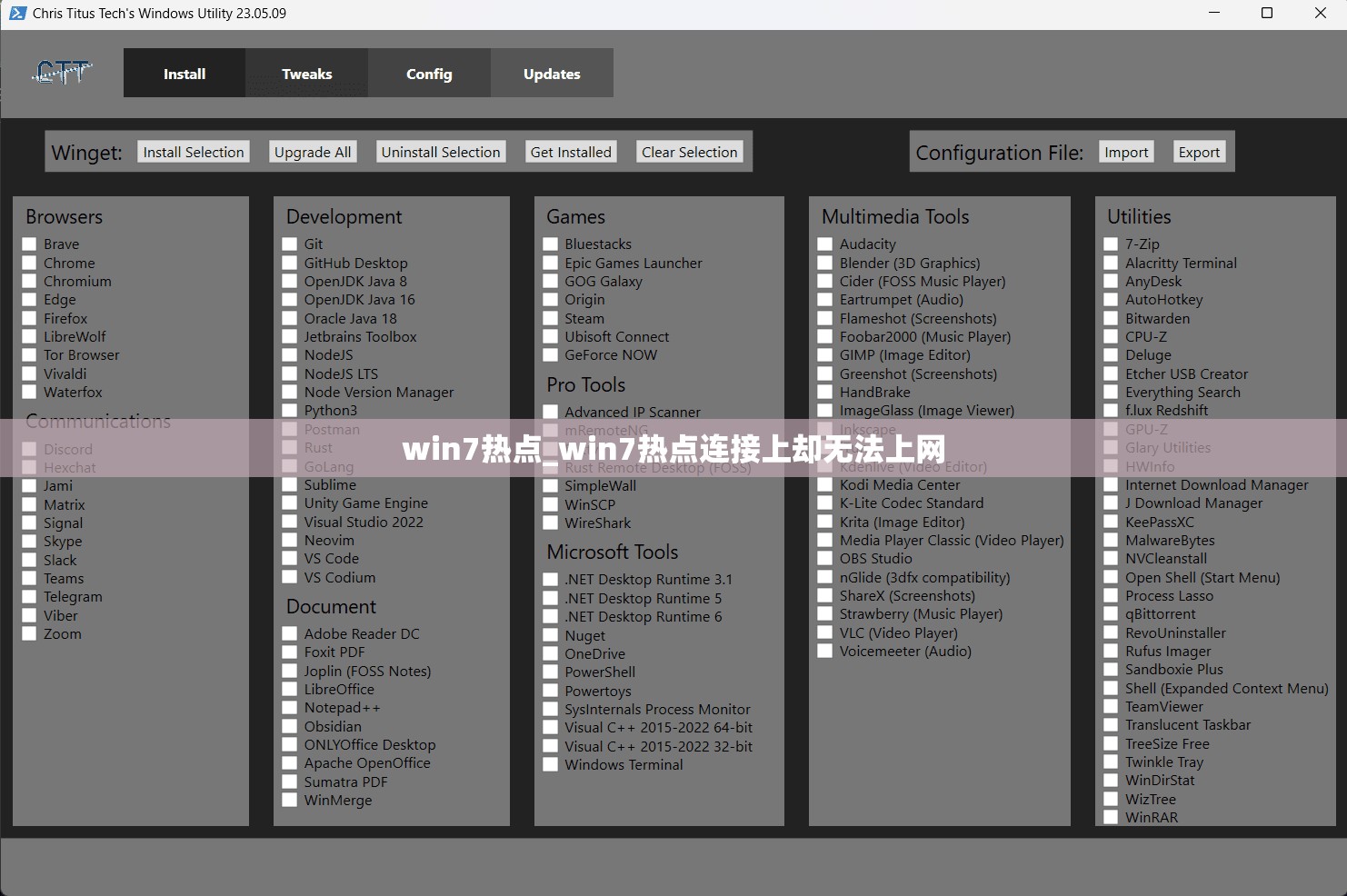1347x896 pixels.
Task: Tick the HandBrake checkbox
Action: [825, 393]
